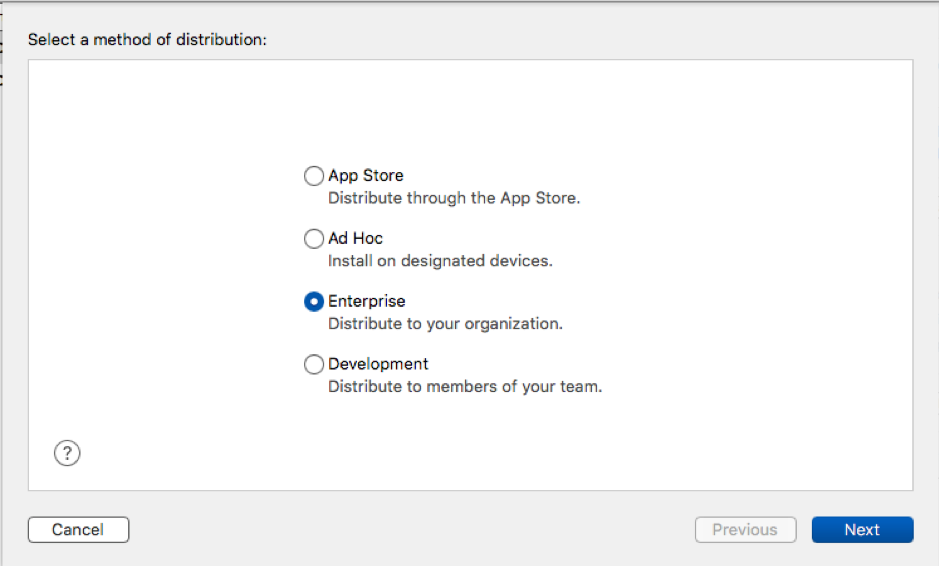Image resolution: width=939 pixels, height=566 pixels.
Task: Select the App Store radio button
Action: (x=314, y=176)
